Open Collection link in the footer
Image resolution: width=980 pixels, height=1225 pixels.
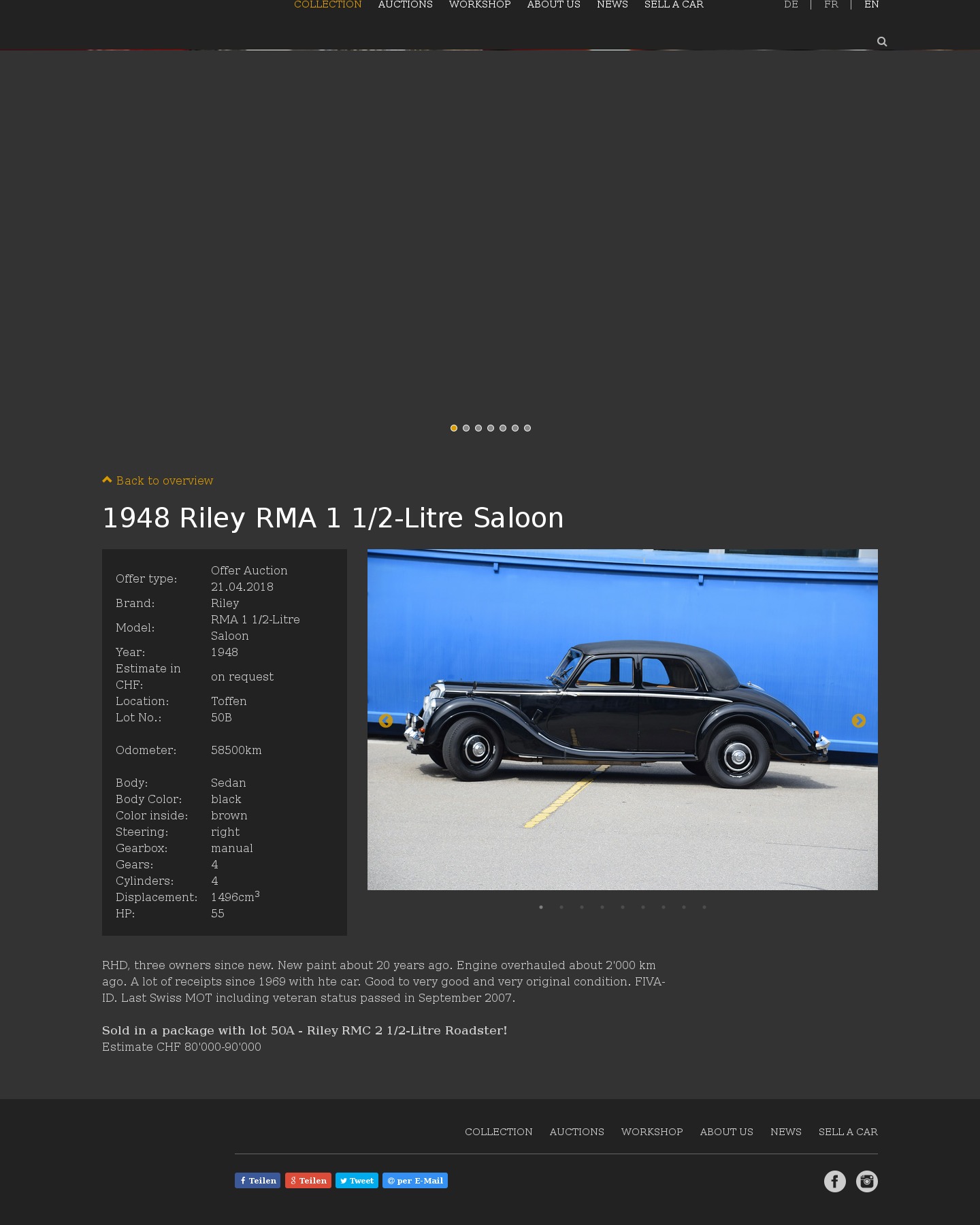(x=499, y=1132)
